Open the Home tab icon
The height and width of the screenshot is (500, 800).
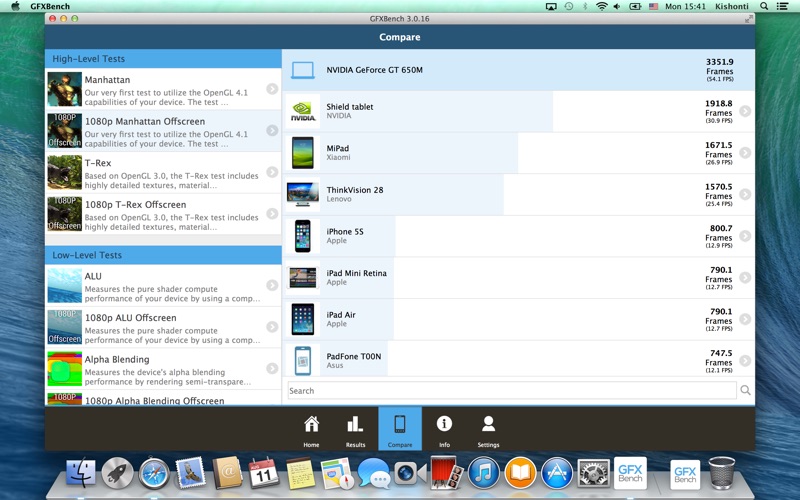[x=311, y=429]
